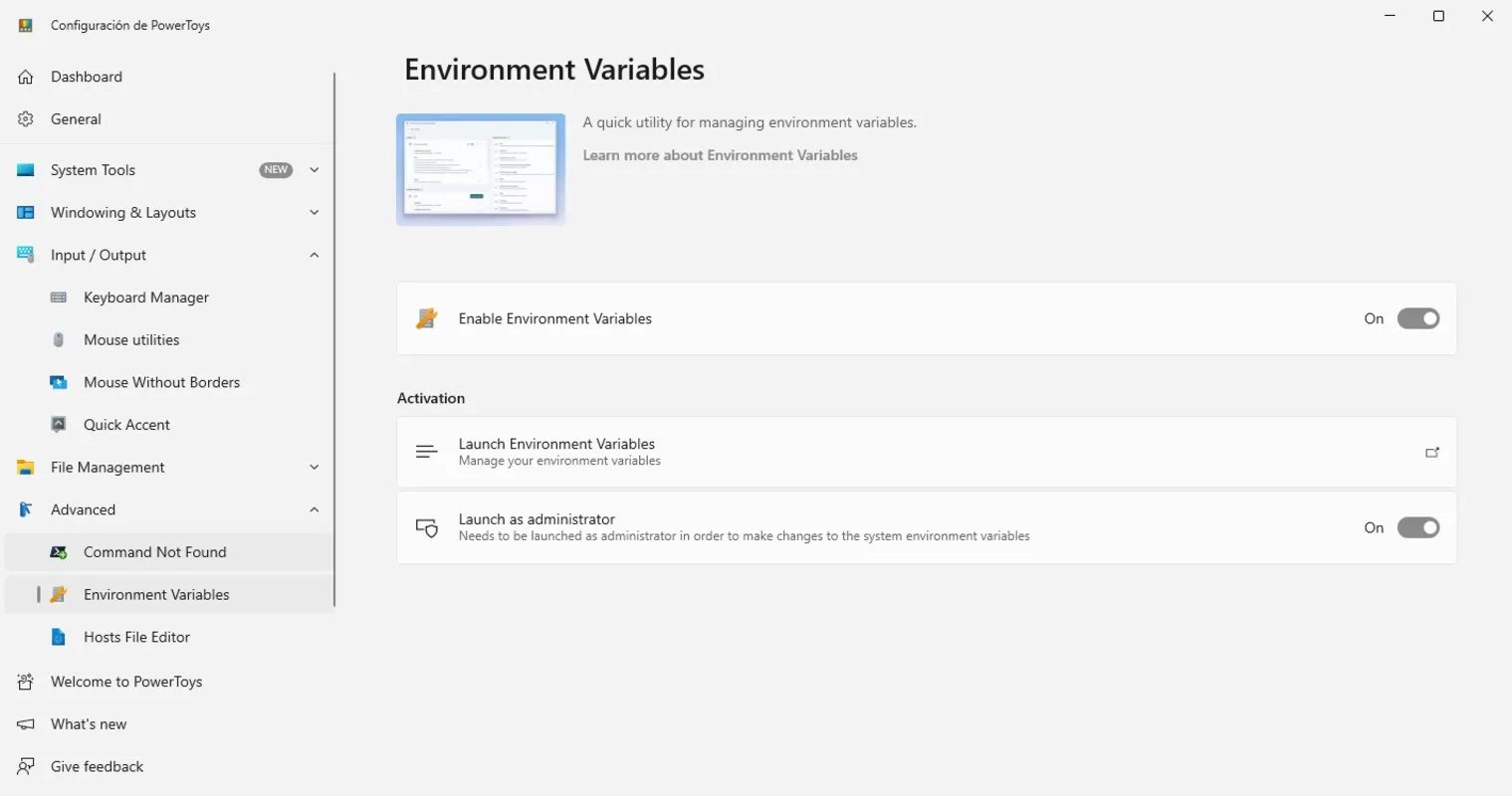Open Welcome to PowerToys page
The width and height of the screenshot is (1512, 796).
[167, 682]
